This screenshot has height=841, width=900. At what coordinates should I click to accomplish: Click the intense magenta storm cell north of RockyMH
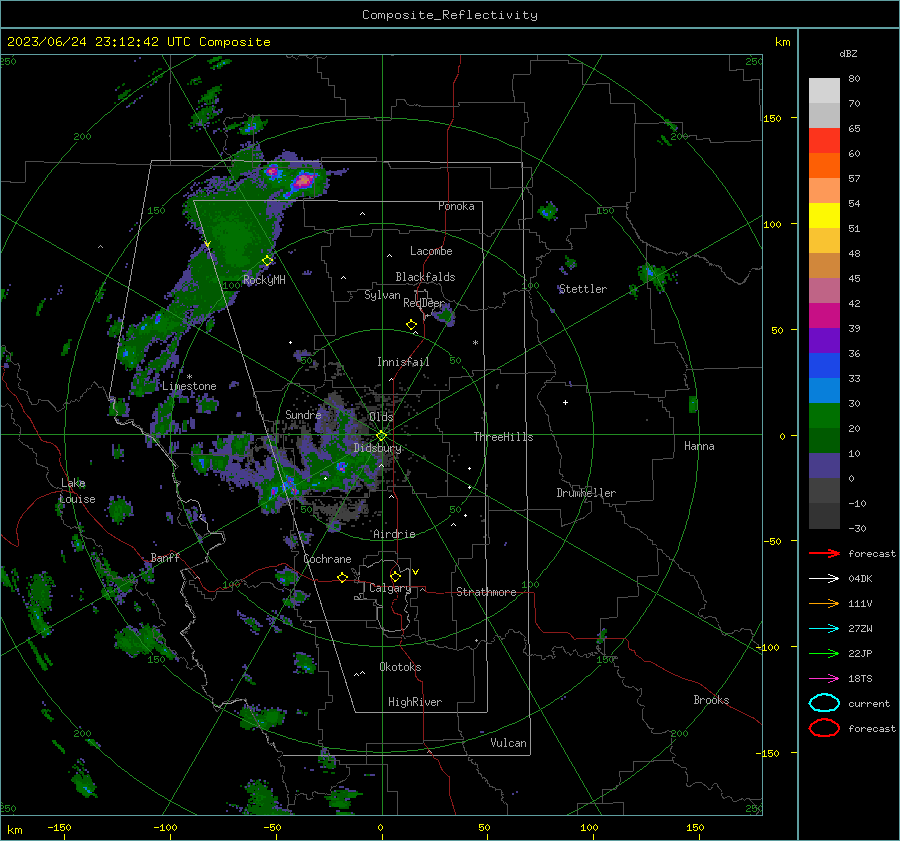coord(303,181)
